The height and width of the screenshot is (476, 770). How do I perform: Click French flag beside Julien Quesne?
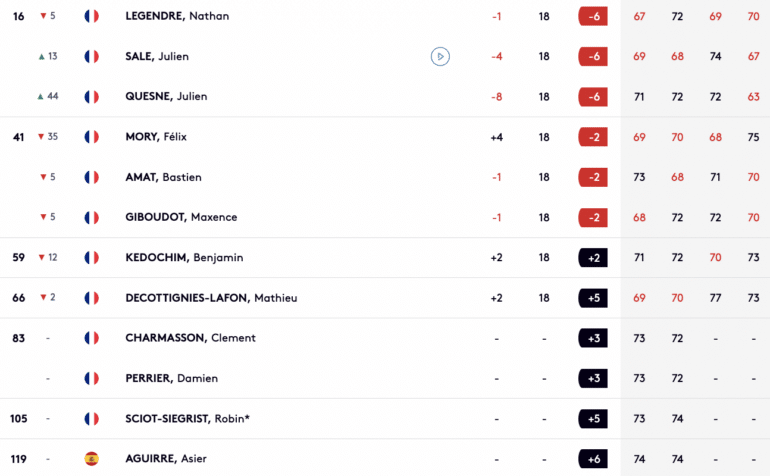coord(91,97)
